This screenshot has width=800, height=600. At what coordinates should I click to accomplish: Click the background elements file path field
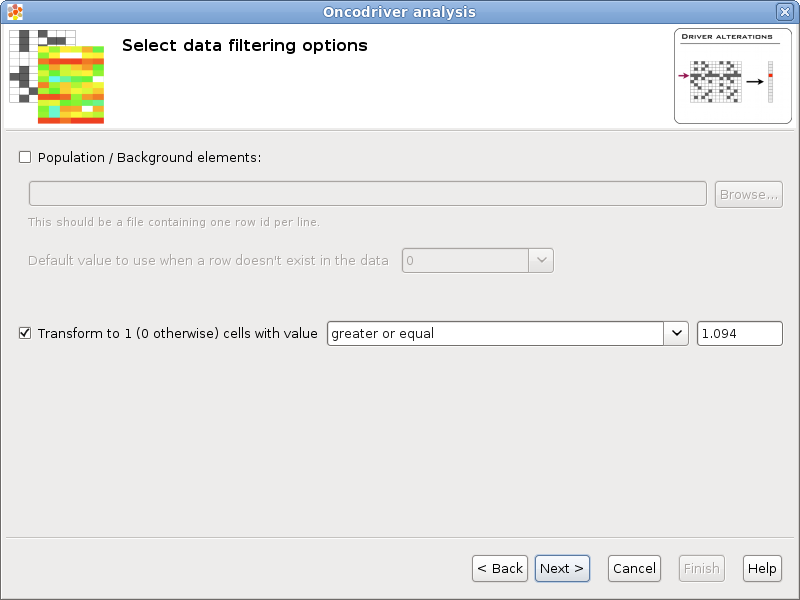click(368, 194)
